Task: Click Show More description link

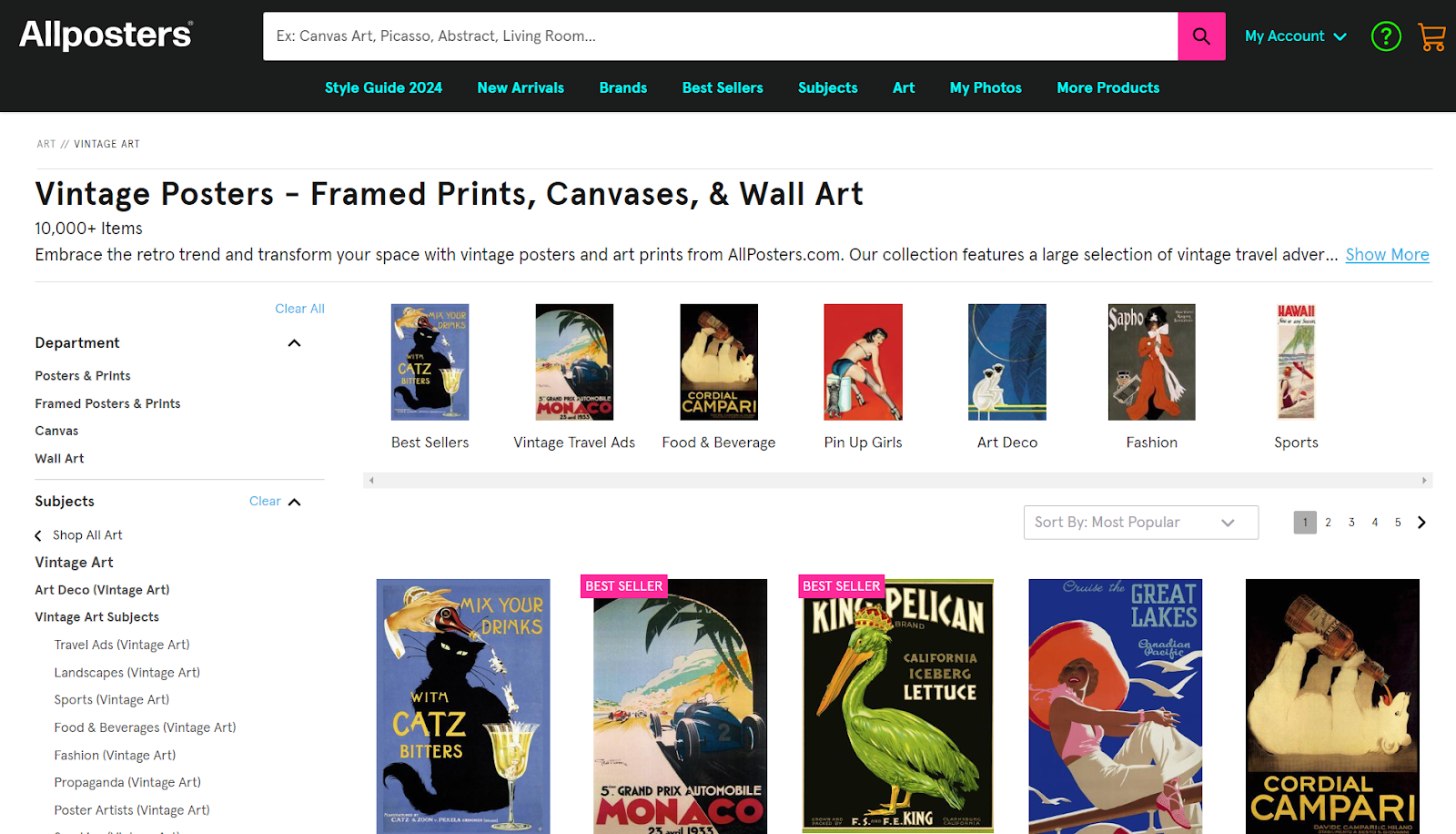Action: click(x=1386, y=255)
